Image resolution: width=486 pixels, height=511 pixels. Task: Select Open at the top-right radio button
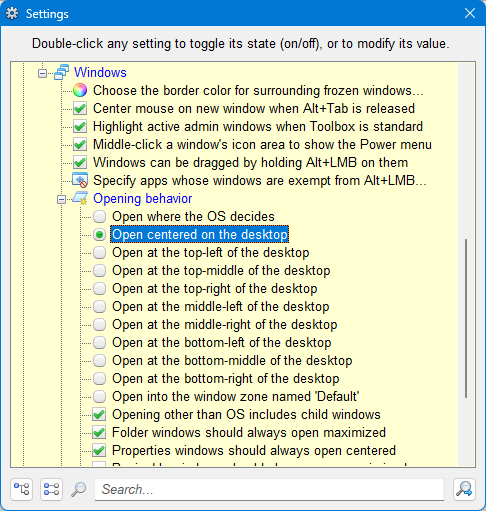(99, 289)
